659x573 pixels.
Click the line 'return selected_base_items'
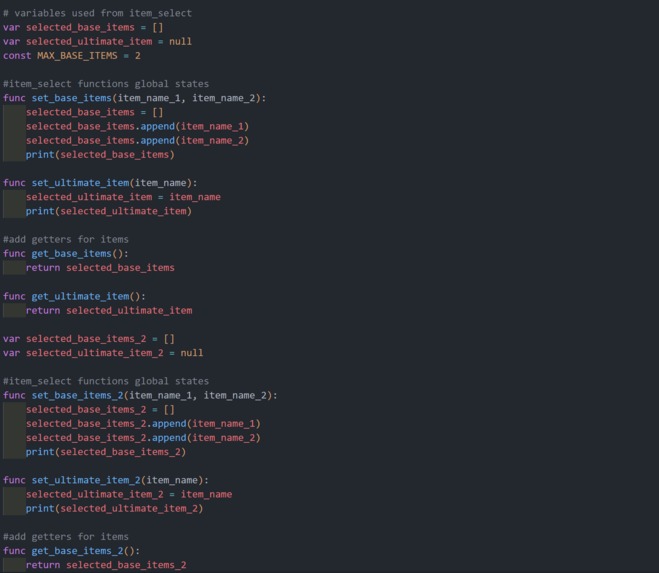[100, 268]
